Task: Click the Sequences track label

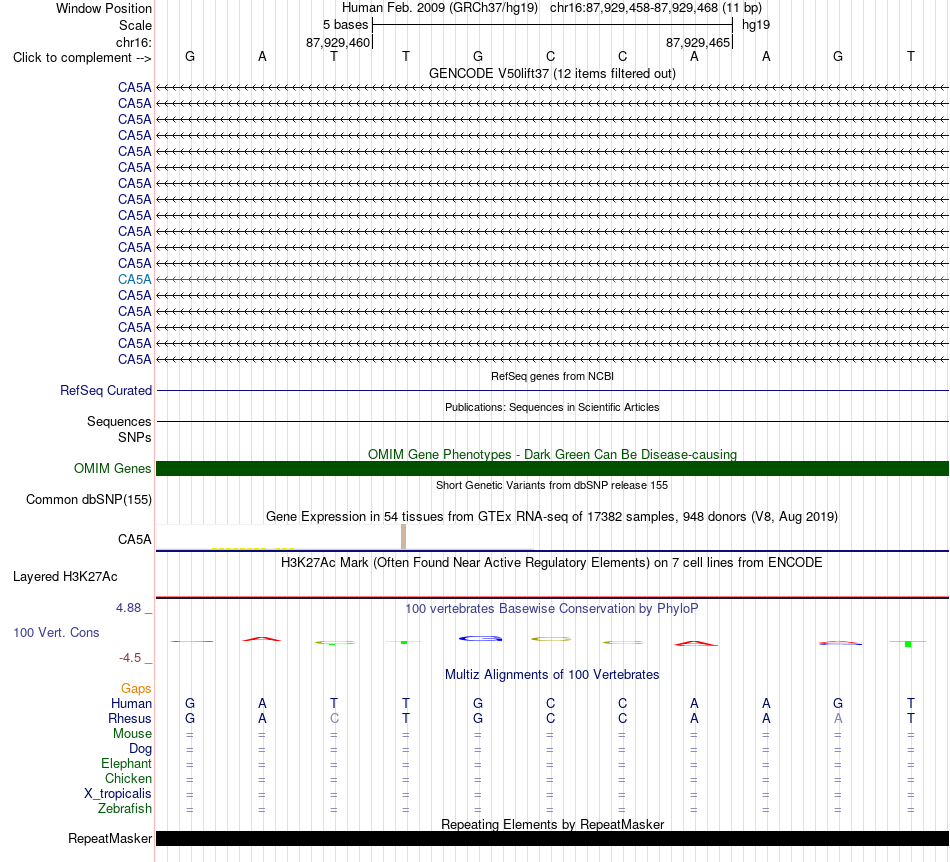Action: coord(119,421)
